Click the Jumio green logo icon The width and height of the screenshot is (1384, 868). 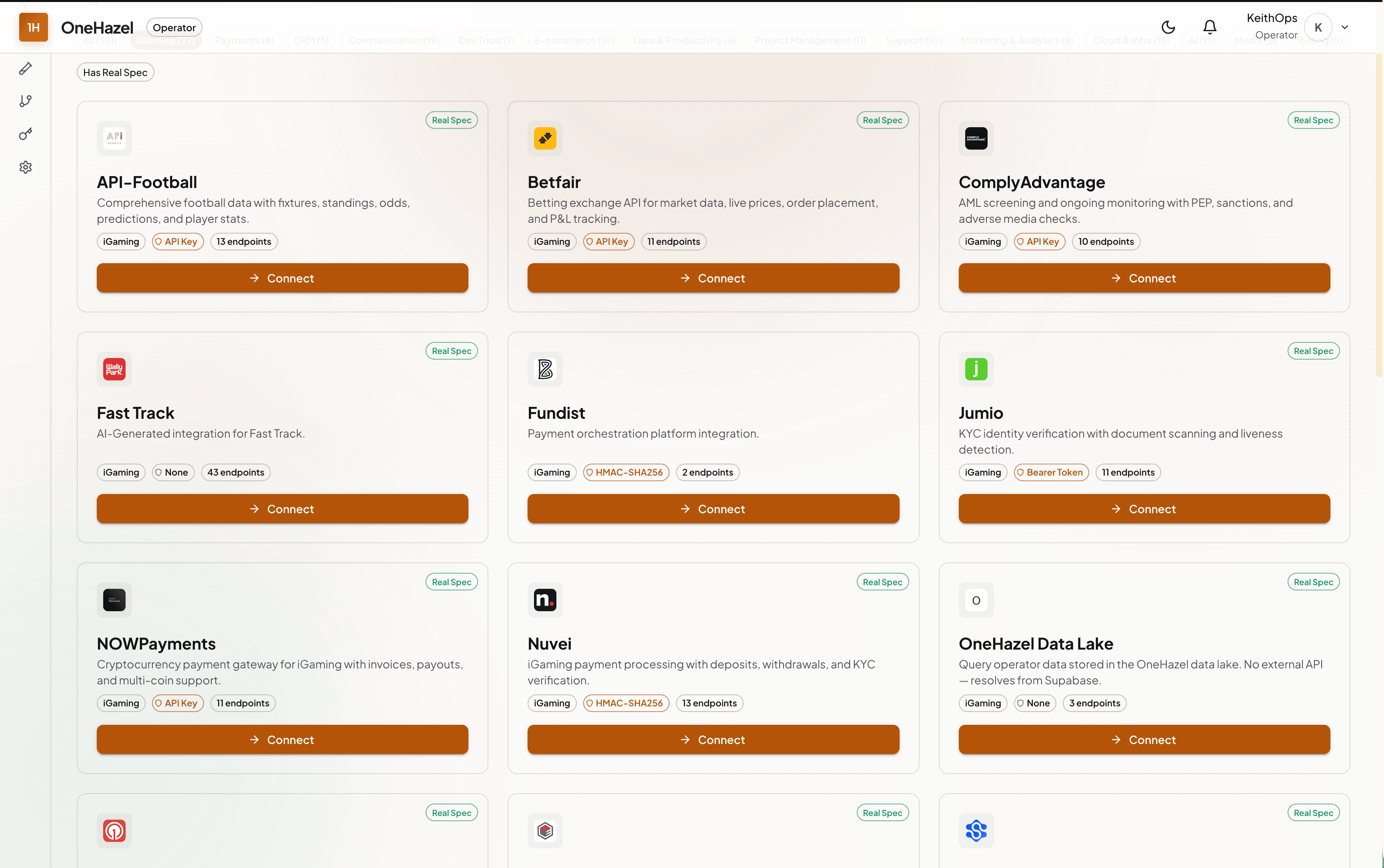click(976, 368)
